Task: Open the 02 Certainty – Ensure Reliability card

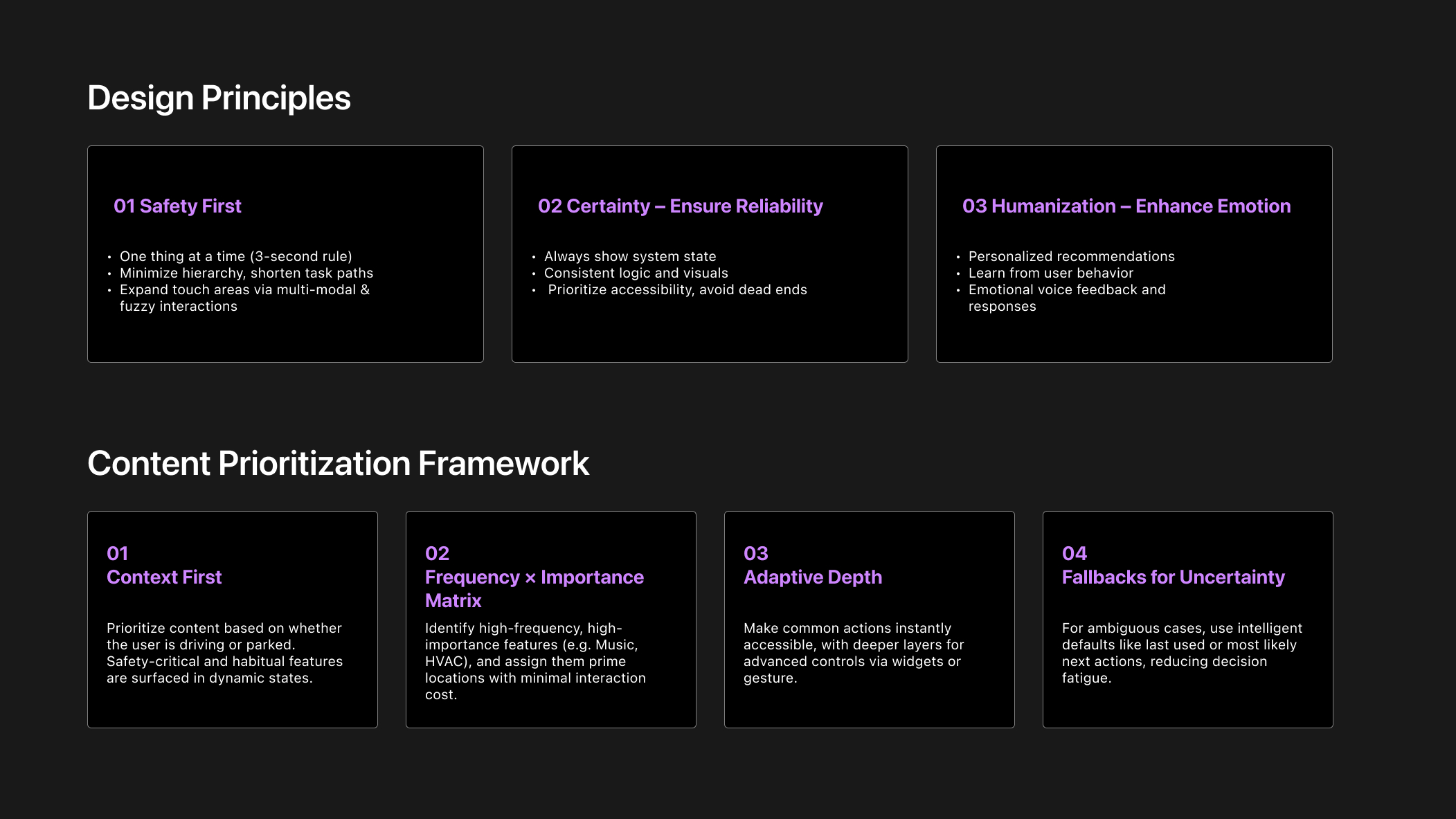Action: (709, 253)
